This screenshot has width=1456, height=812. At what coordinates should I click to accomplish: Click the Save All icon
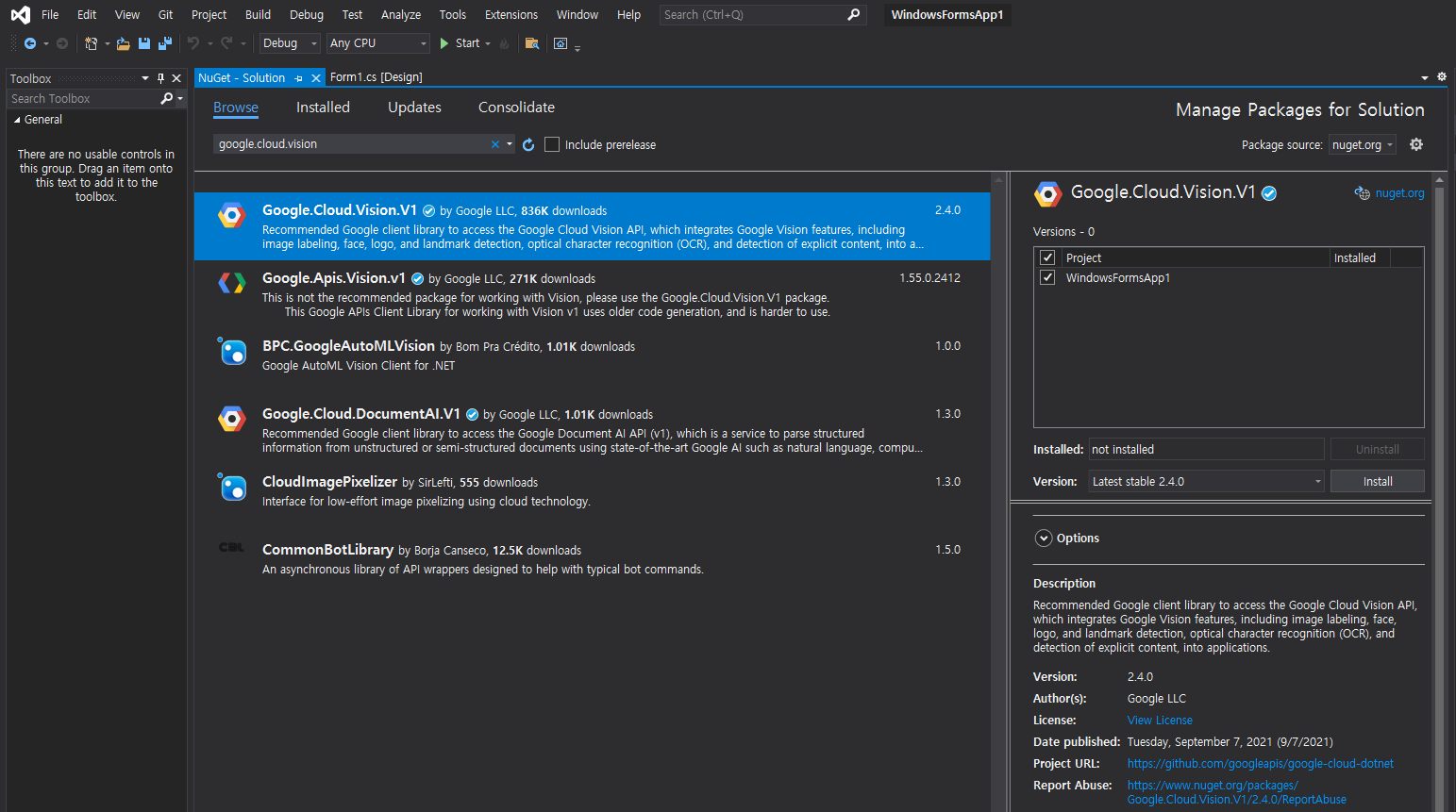pos(165,43)
